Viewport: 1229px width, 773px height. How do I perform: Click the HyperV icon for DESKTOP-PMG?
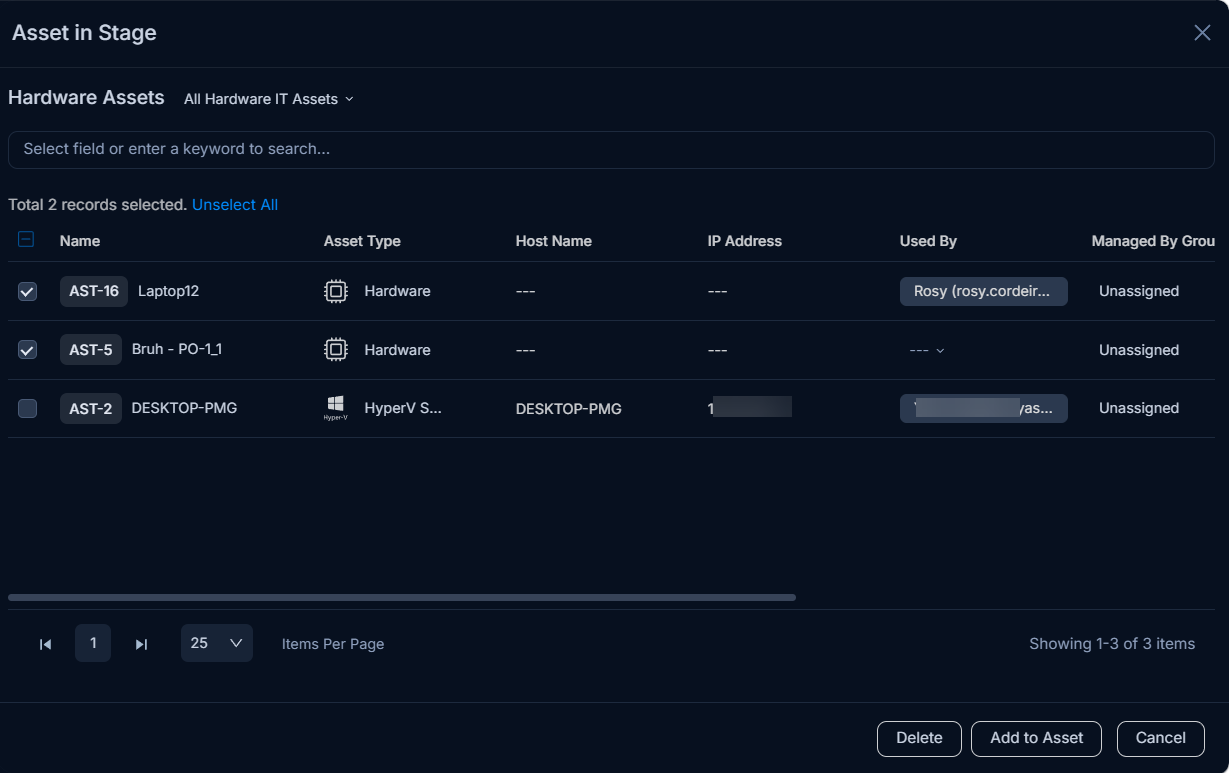tap(336, 408)
